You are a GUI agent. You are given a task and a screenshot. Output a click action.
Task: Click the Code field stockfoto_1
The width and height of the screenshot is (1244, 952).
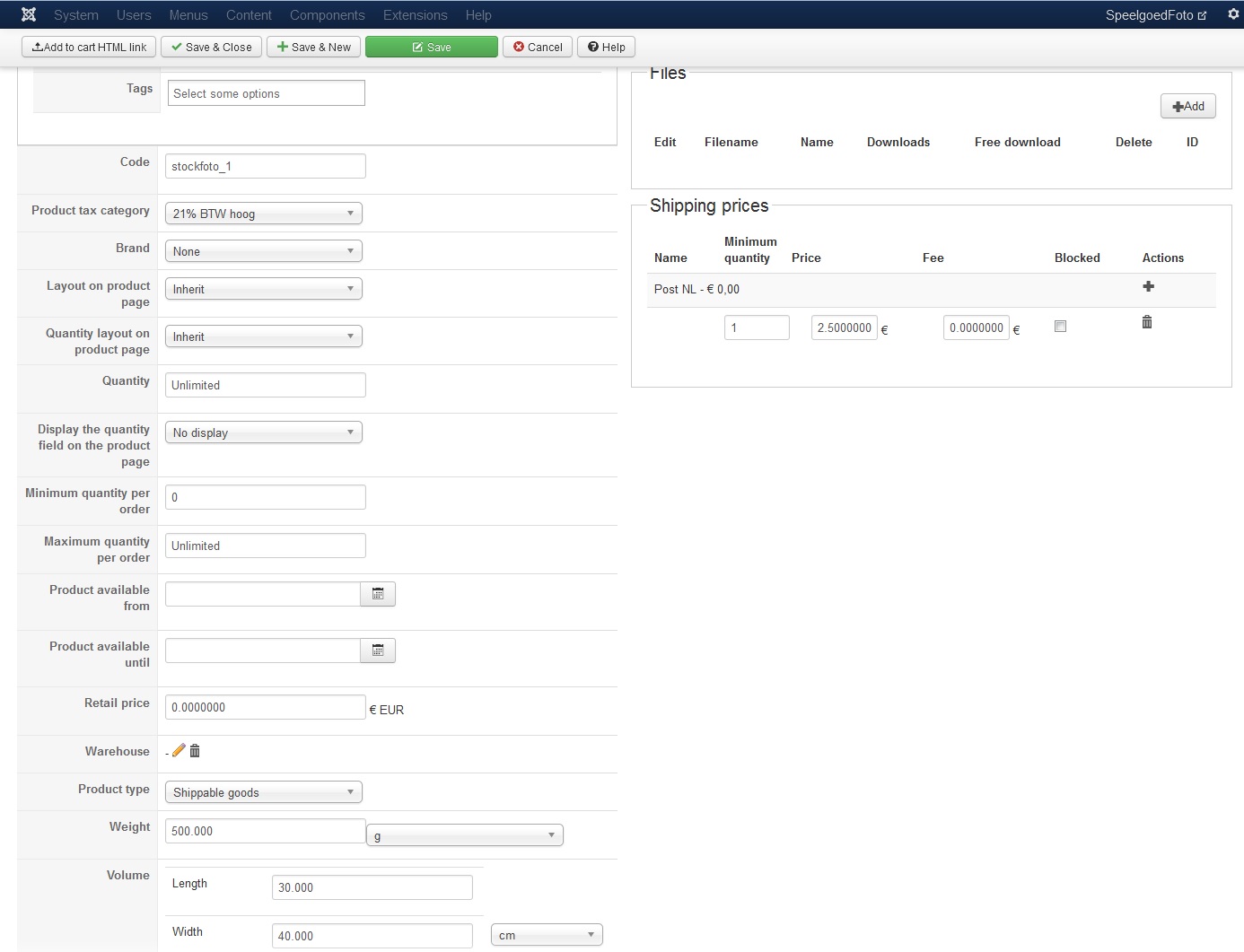pyautogui.click(x=266, y=166)
